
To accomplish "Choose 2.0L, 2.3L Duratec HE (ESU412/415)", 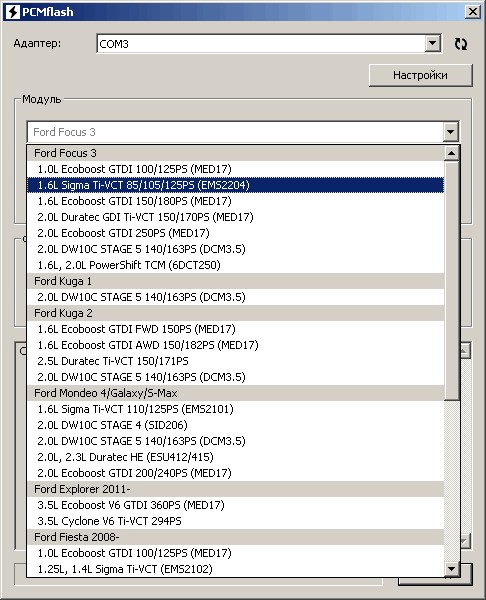I will coord(235,457).
